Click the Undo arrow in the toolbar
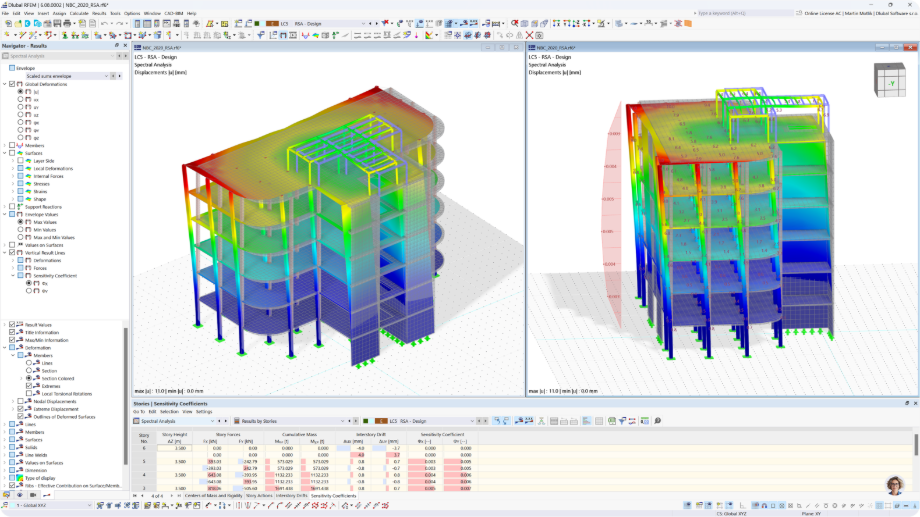920x517 pixels. click(104, 23)
